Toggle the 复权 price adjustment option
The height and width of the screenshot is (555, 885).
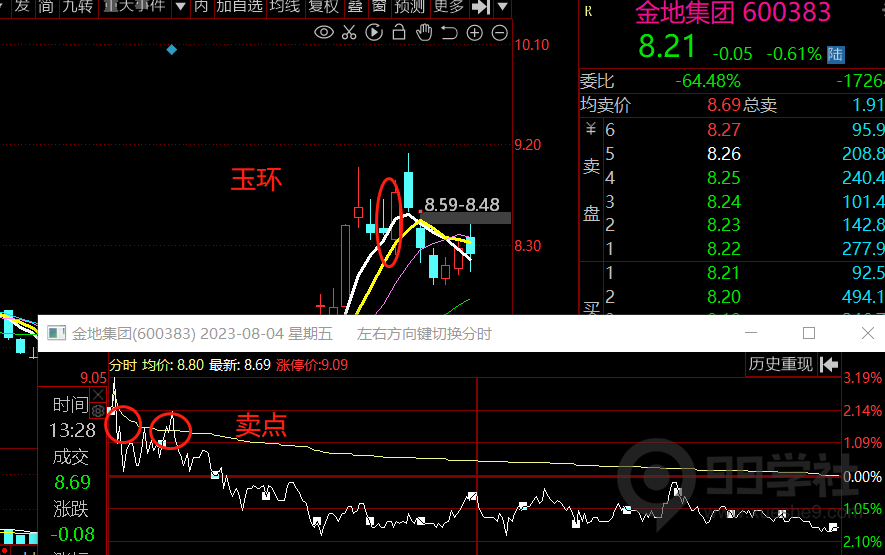click(323, 7)
